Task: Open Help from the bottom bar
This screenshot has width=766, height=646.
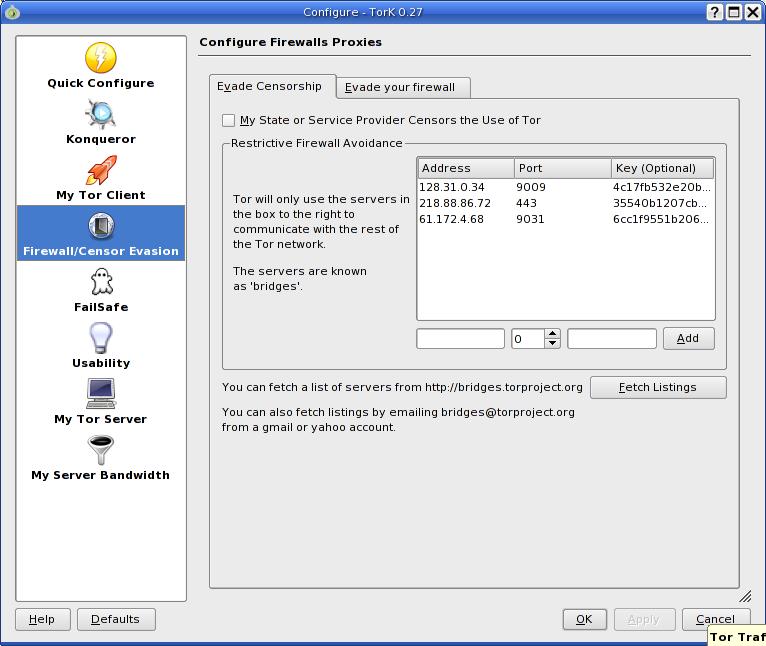Action: click(43, 620)
